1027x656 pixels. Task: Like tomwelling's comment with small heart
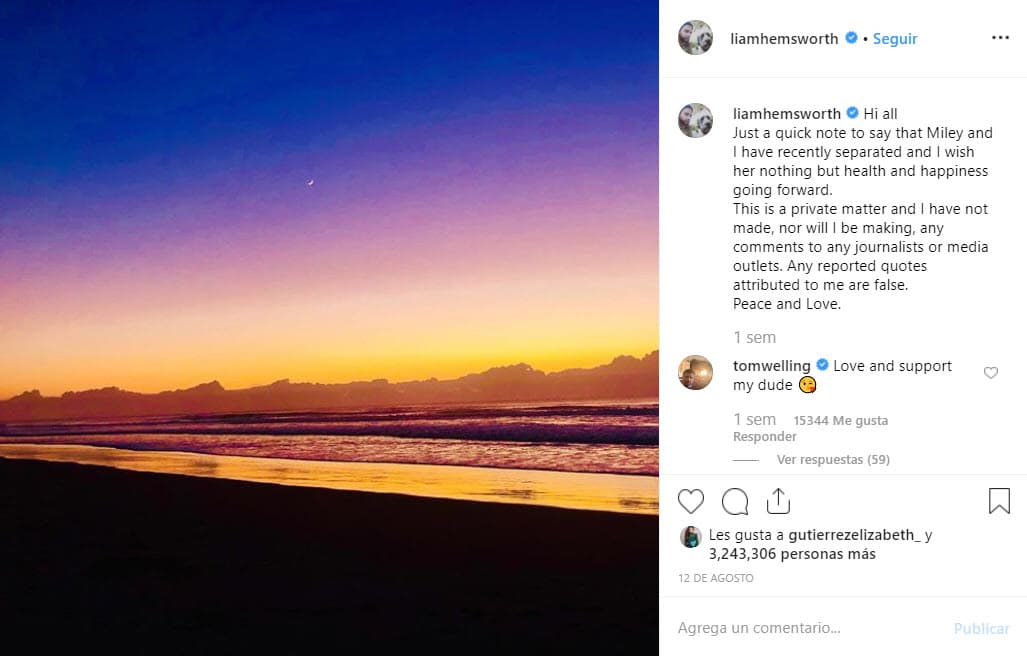pos(991,373)
